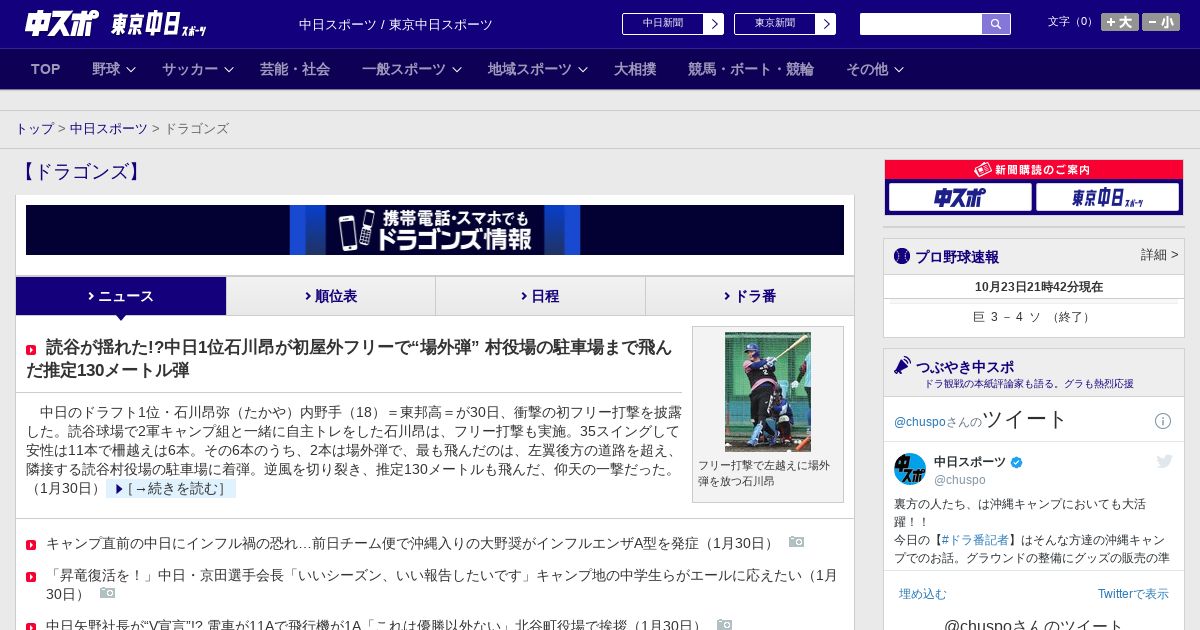Click the Twitterで表示 link
This screenshot has width=1200, height=630.
pos(1133,594)
